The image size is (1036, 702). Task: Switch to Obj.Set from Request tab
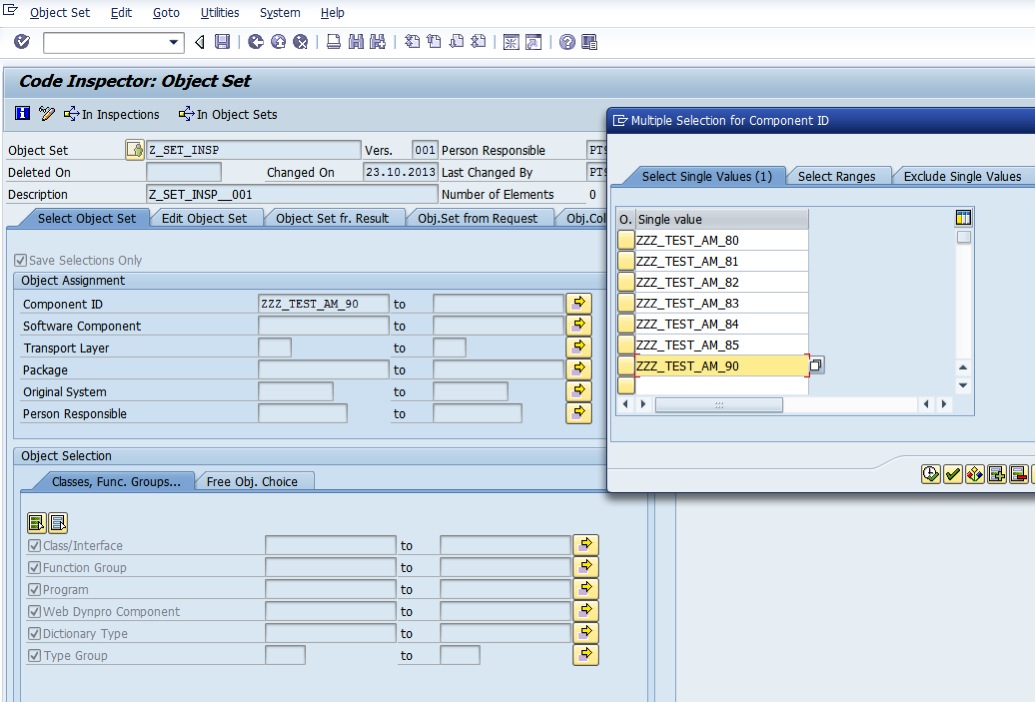(x=477, y=218)
